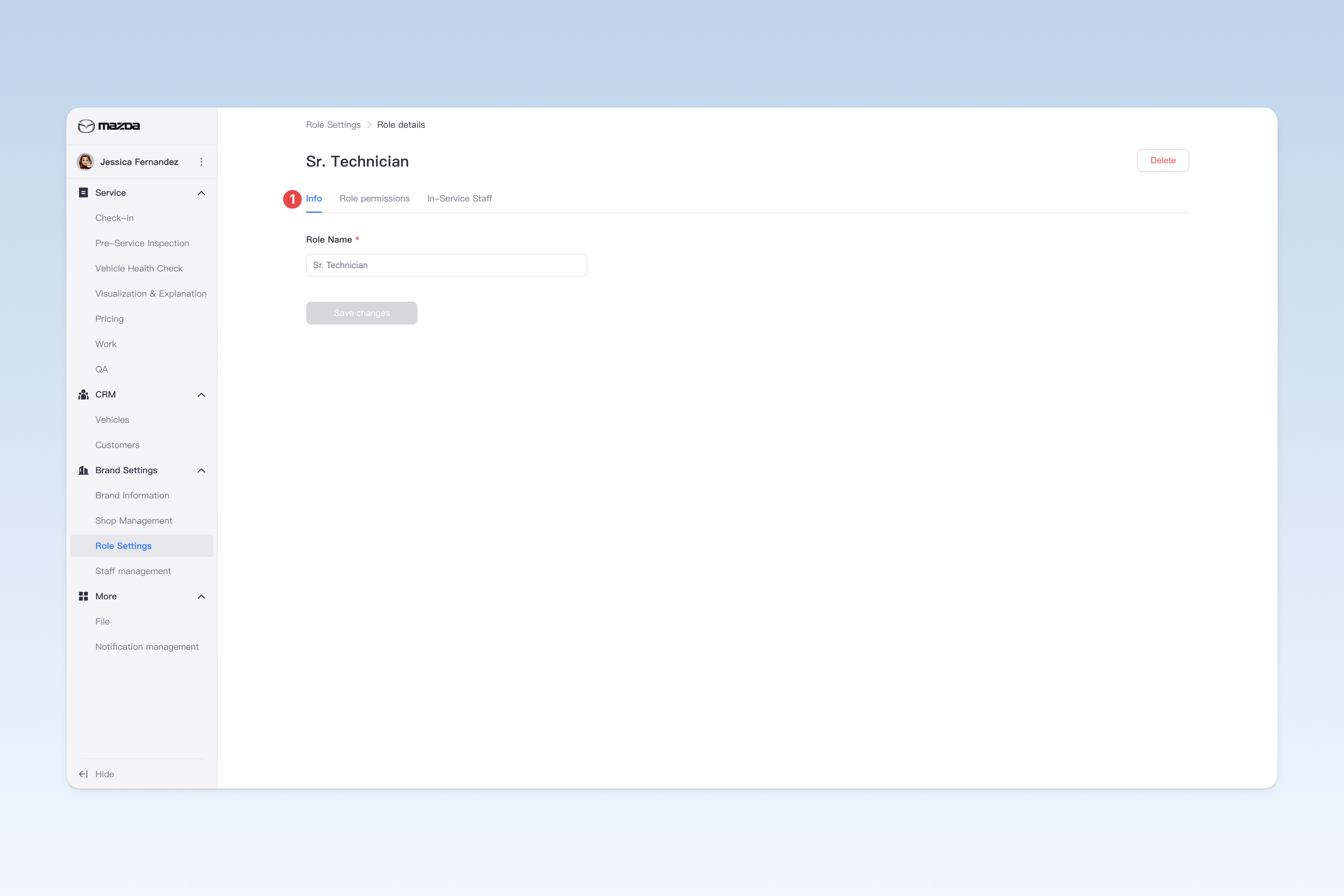Click the More grid icon
This screenshot has width=1344, height=896.
click(83, 596)
